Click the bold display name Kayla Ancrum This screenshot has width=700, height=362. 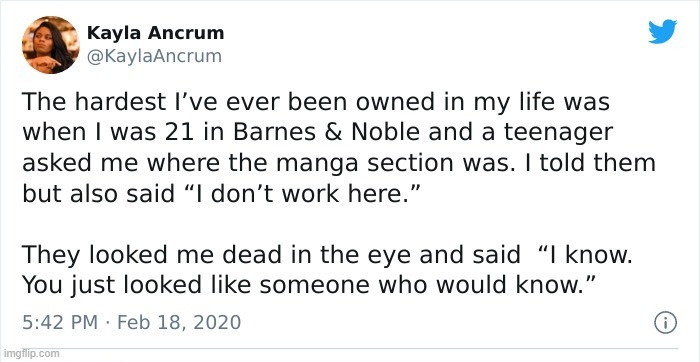pos(155,33)
